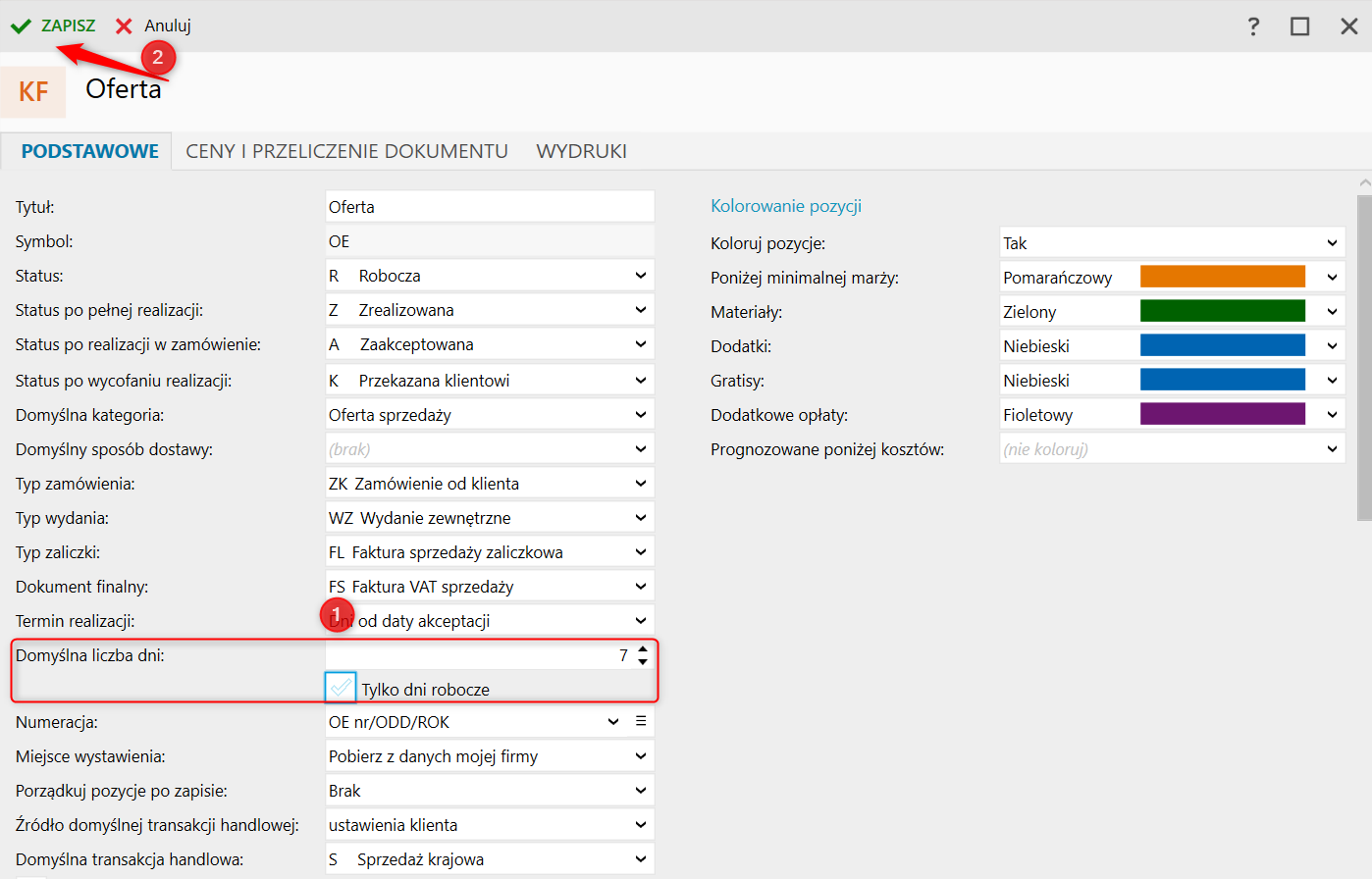The width and height of the screenshot is (1372, 879).
Task: Click the Anuluj button label
Action: pyautogui.click(x=168, y=26)
